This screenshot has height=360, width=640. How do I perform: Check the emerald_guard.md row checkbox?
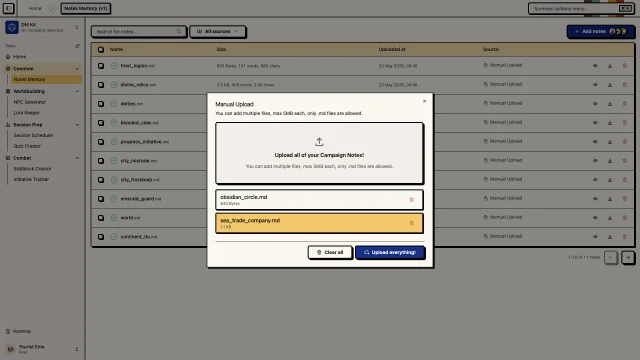pyautogui.click(x=101, y=199)
